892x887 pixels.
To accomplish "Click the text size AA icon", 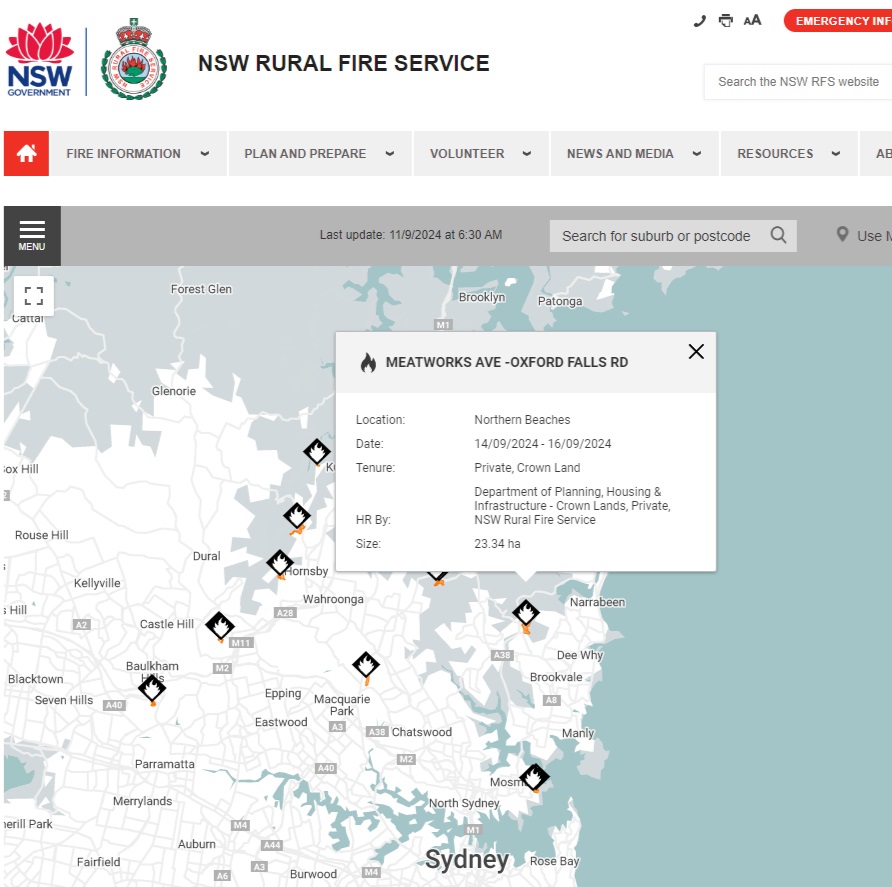I will tap(752, 21).
